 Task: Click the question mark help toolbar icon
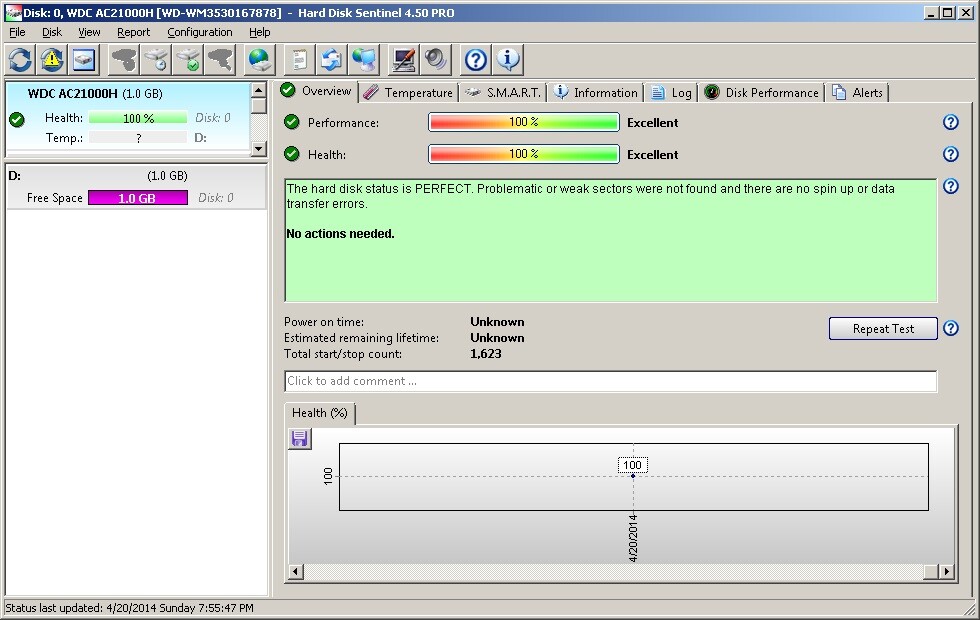click(476, 60)
